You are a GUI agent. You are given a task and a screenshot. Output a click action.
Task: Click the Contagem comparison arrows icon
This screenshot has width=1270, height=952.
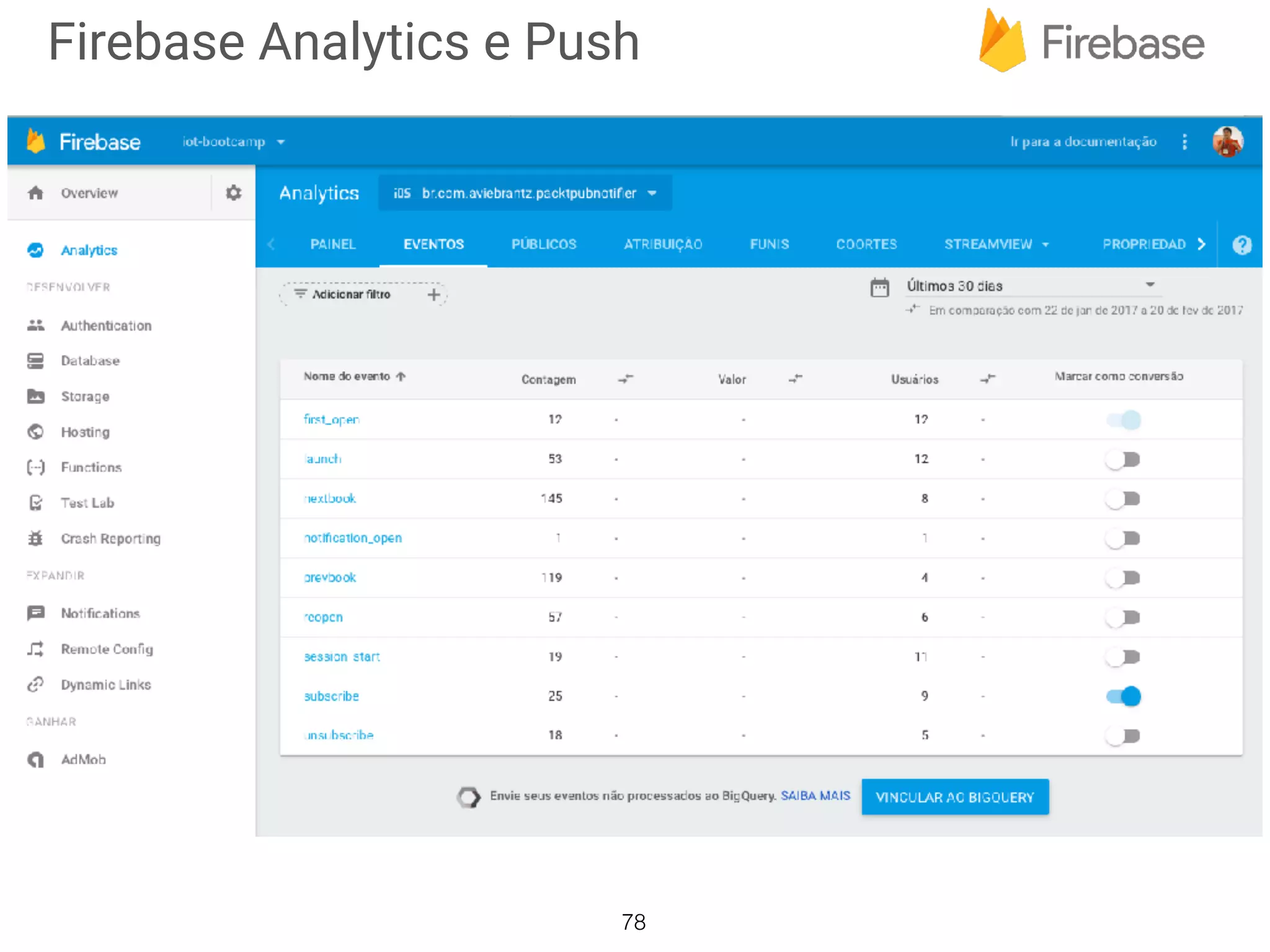(626, 378)
